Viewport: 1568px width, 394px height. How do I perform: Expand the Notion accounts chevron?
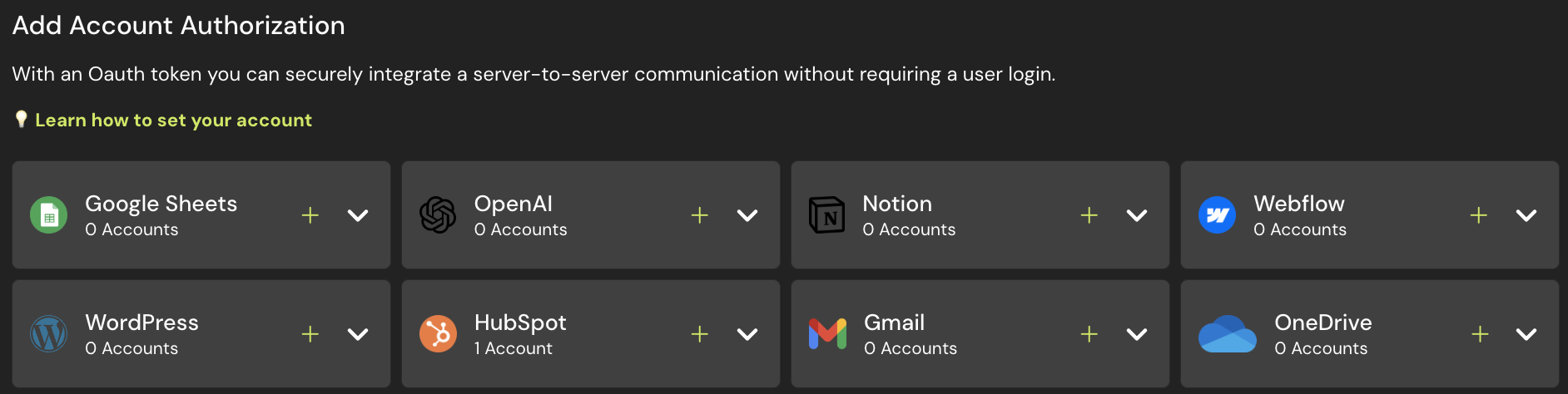1137,215
